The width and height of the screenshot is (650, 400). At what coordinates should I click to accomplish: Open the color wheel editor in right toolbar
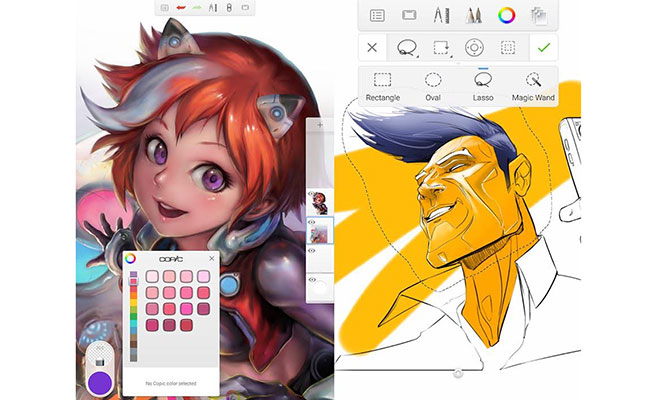[506, 15]
